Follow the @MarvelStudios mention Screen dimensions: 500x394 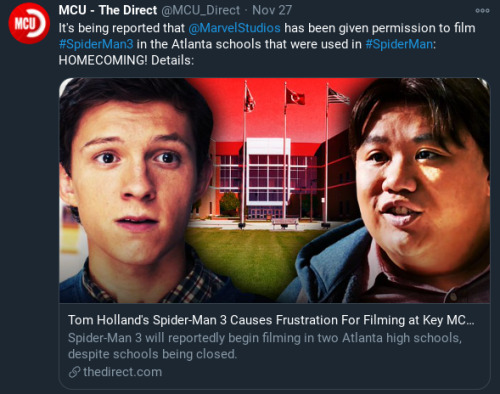(234, 28)
